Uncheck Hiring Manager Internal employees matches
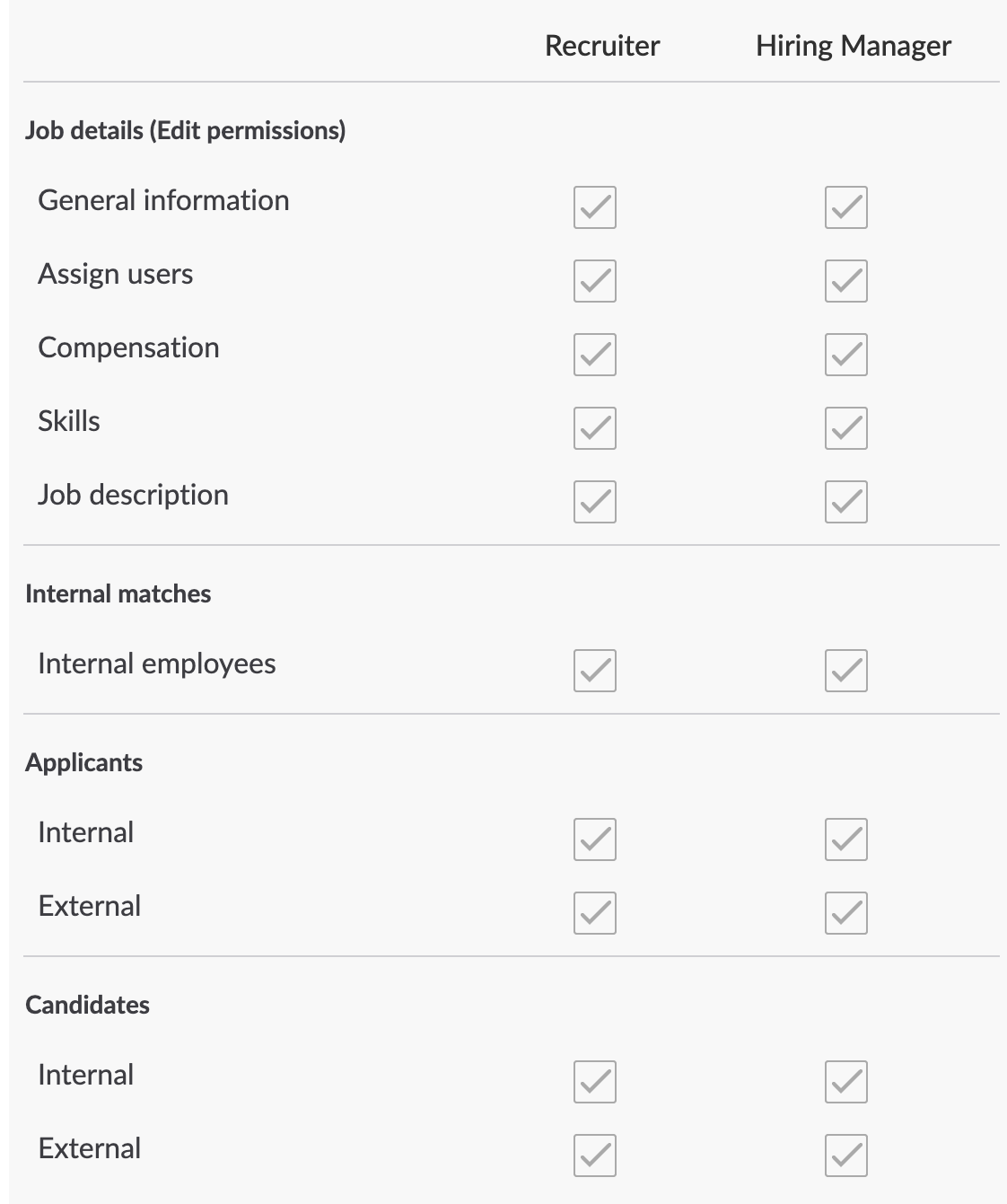 [845, 671]
